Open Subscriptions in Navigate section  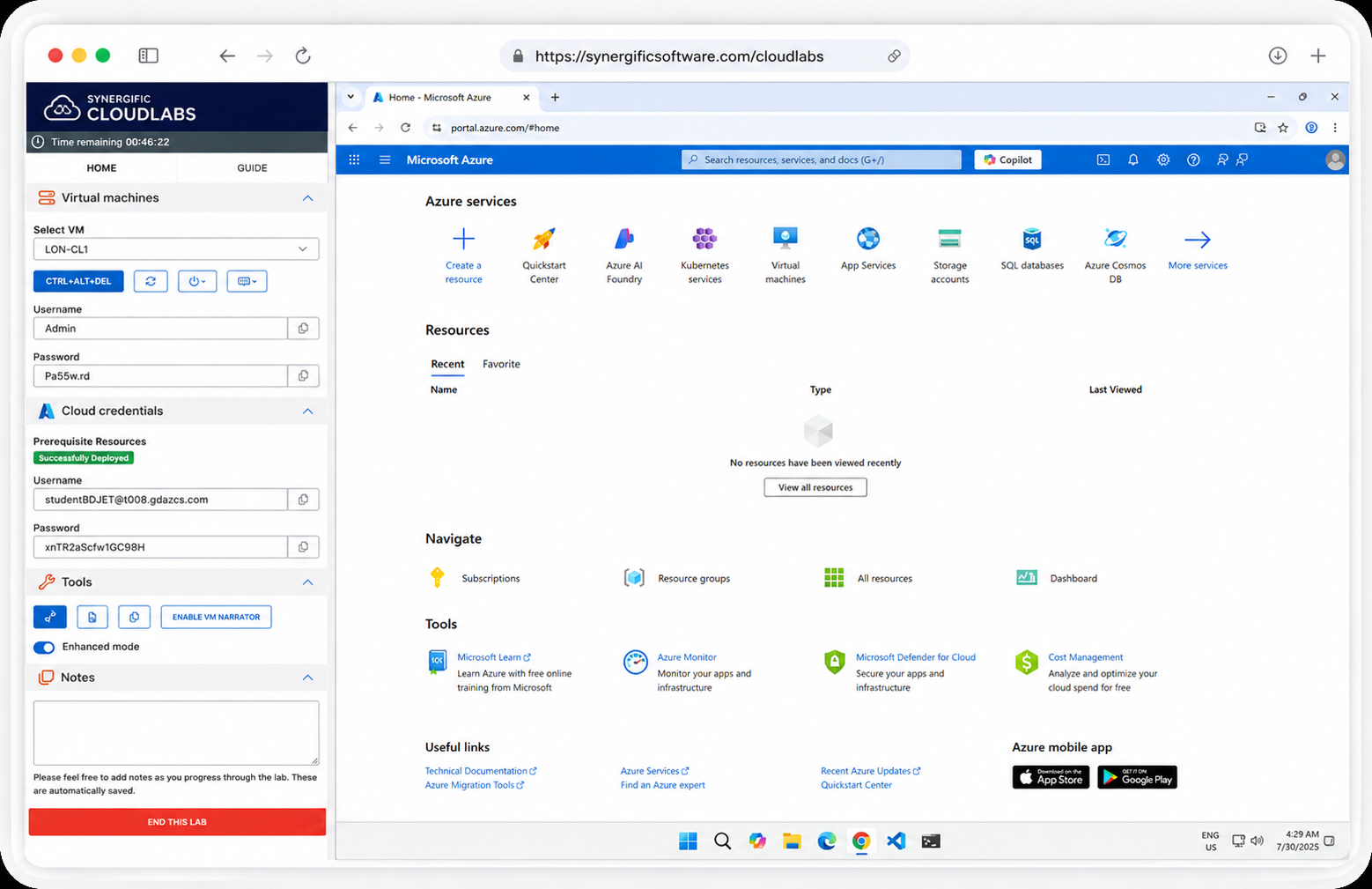[x=475, y=578]
